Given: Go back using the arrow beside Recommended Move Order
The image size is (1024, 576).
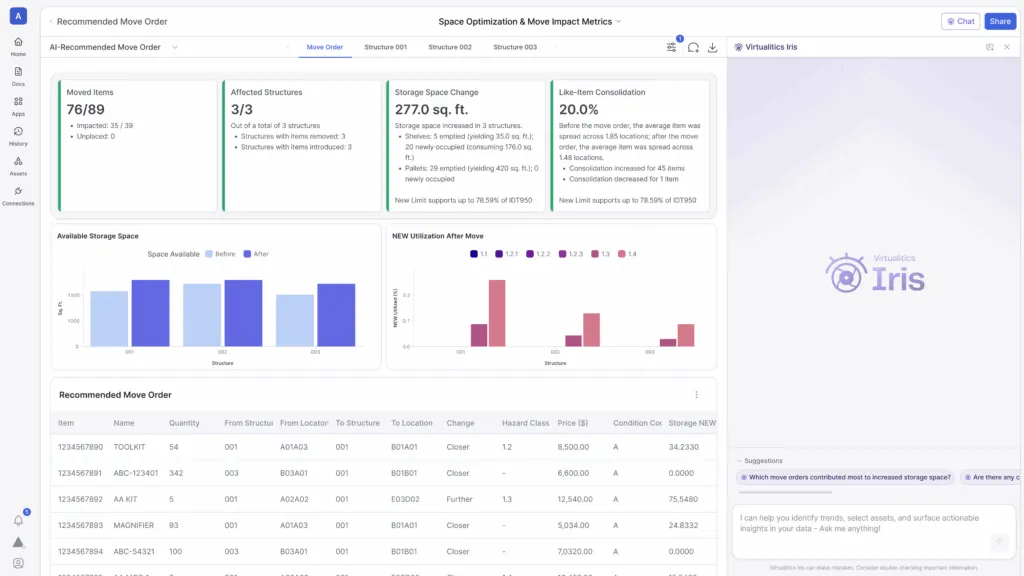Looking at the screenshot, I should pos(51,22).
